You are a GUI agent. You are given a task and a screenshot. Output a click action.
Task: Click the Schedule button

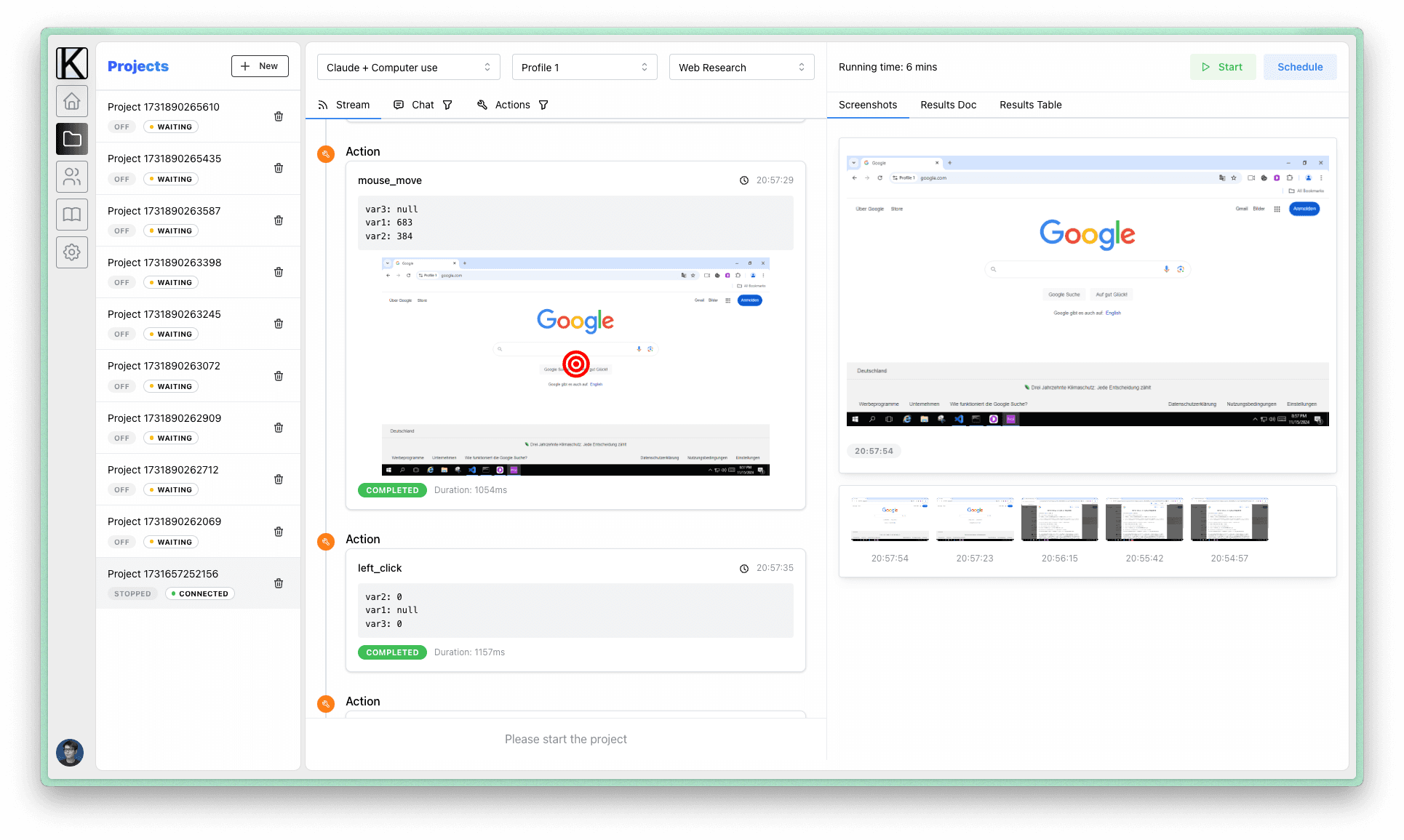[1300, 67]
